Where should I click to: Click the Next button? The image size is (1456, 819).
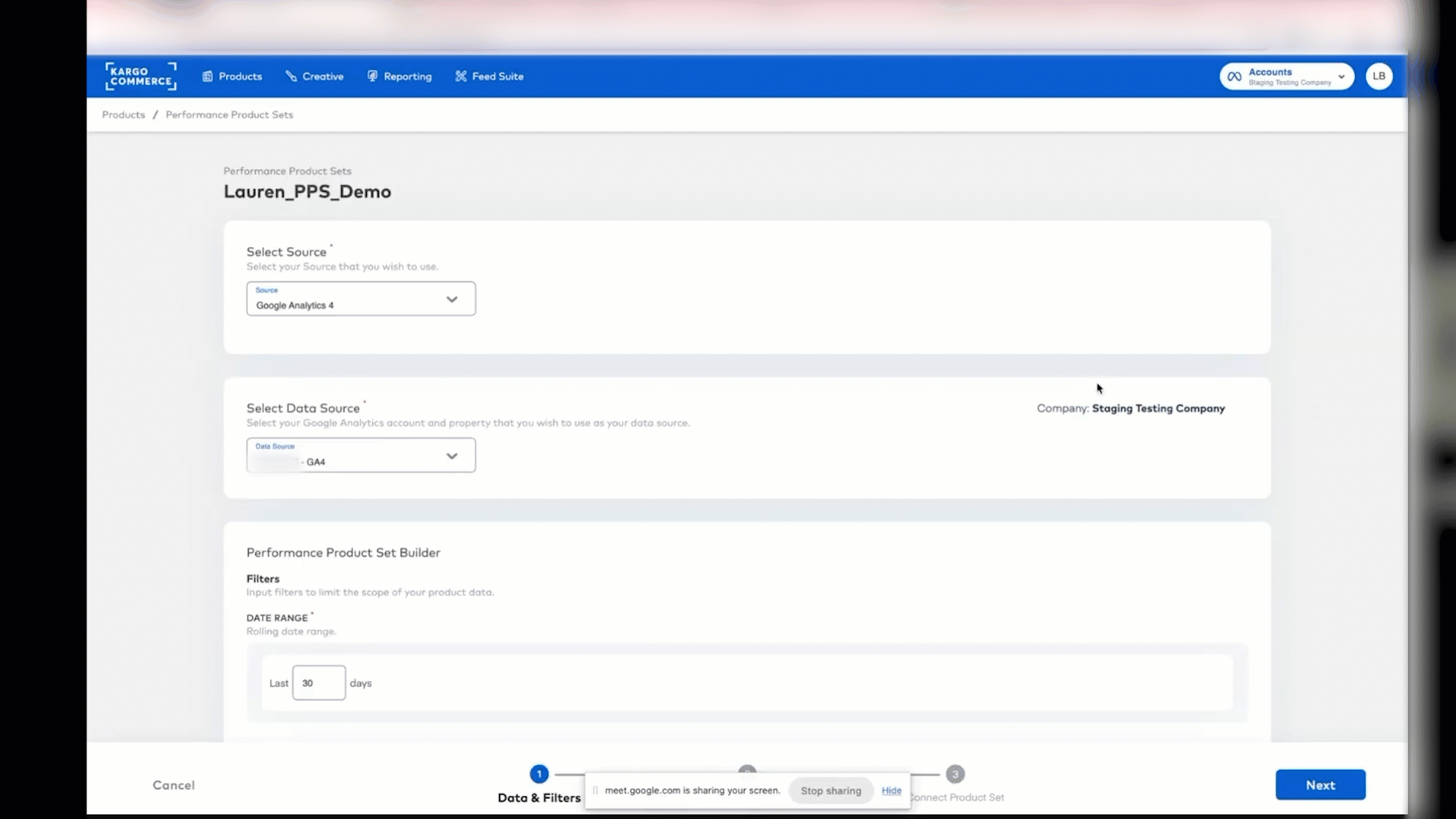click(1319, 785)
